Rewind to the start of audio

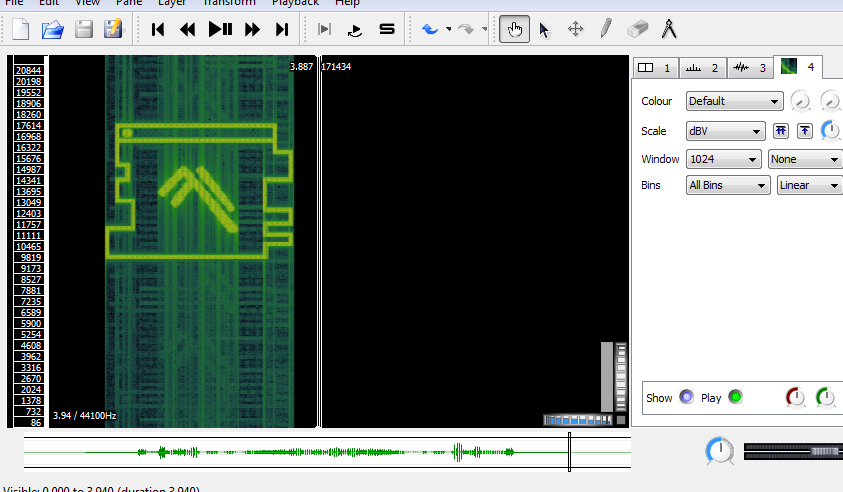[158, 30]
